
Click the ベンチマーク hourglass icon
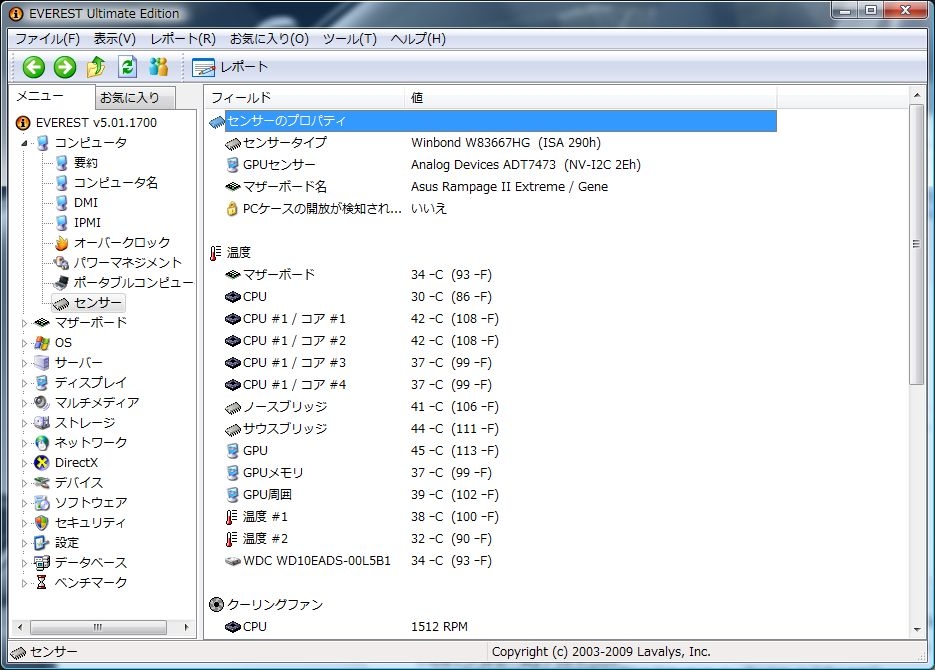pos(41,582)
